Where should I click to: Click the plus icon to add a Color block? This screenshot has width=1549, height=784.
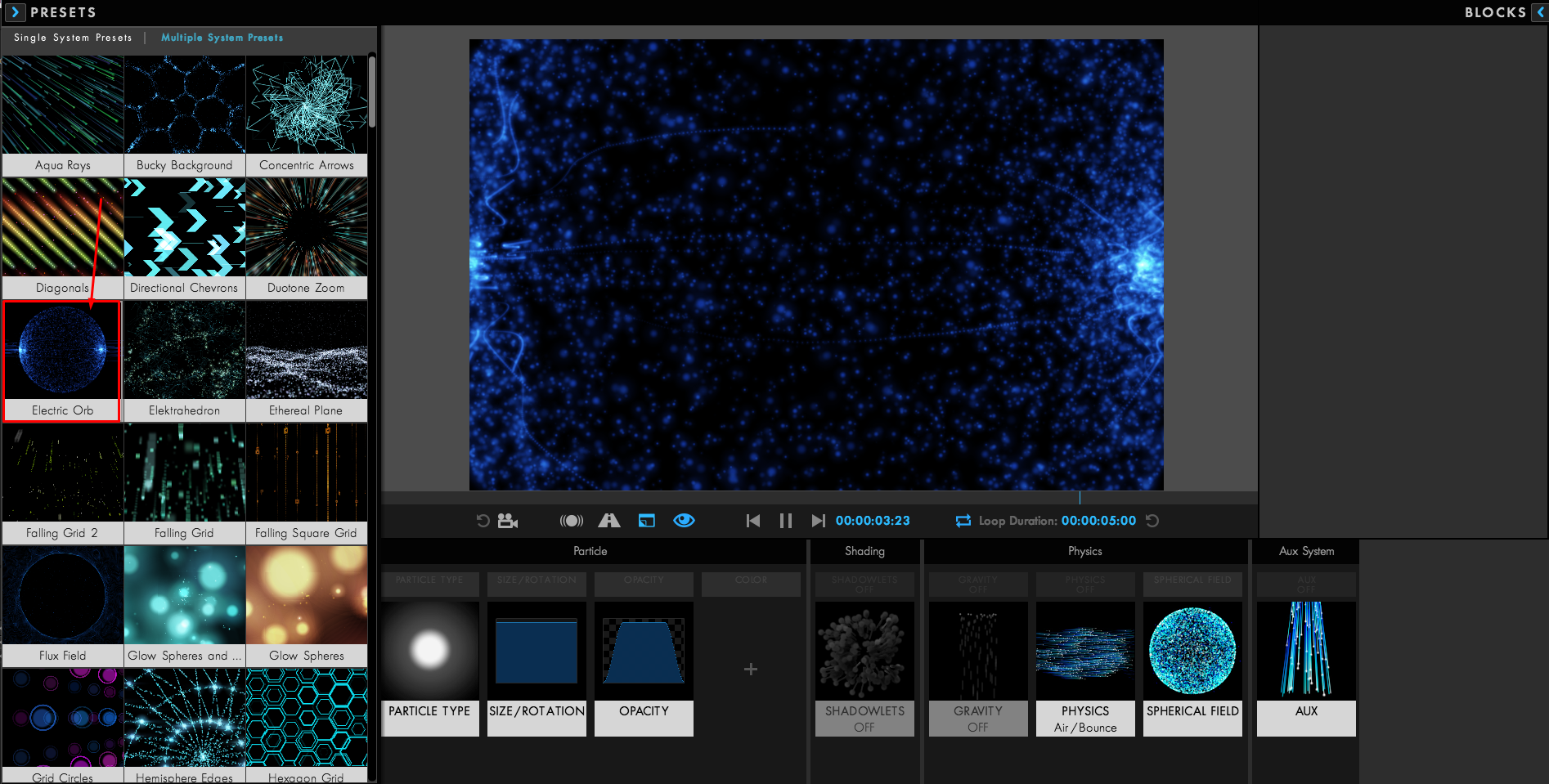coord(750,669)
